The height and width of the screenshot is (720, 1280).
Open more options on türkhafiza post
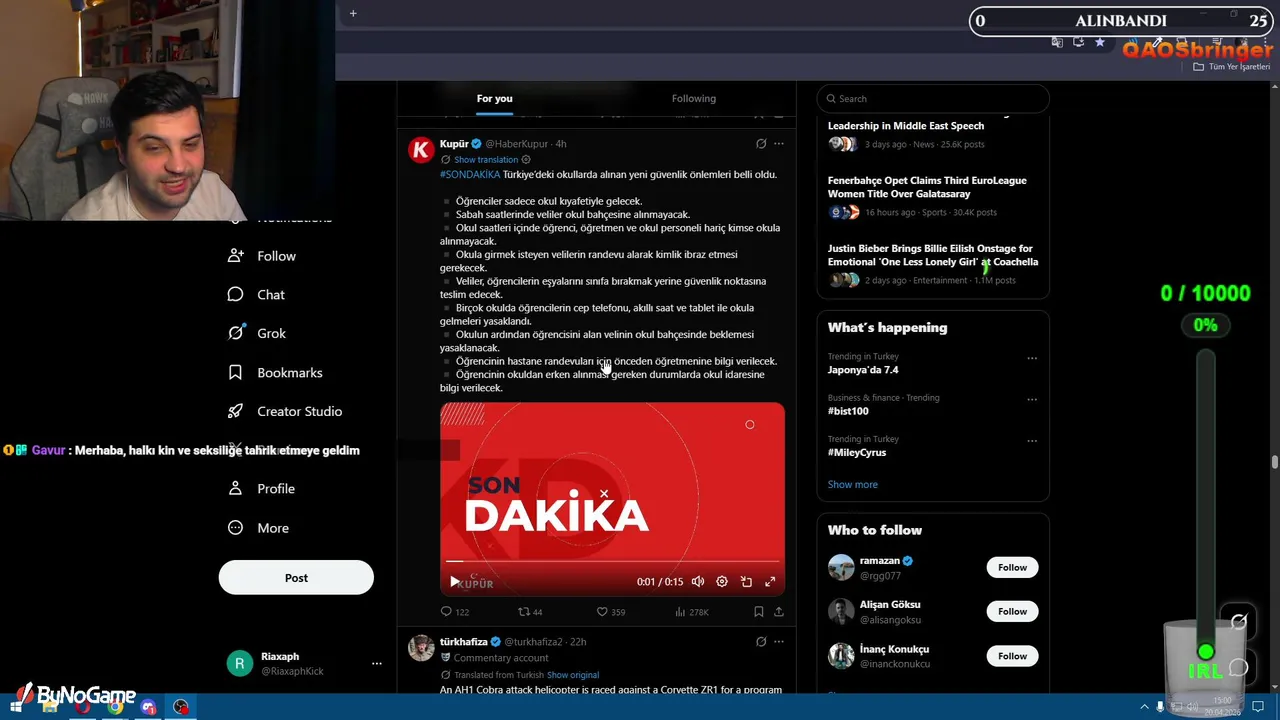pyautogui.click(x=779, y=642)
